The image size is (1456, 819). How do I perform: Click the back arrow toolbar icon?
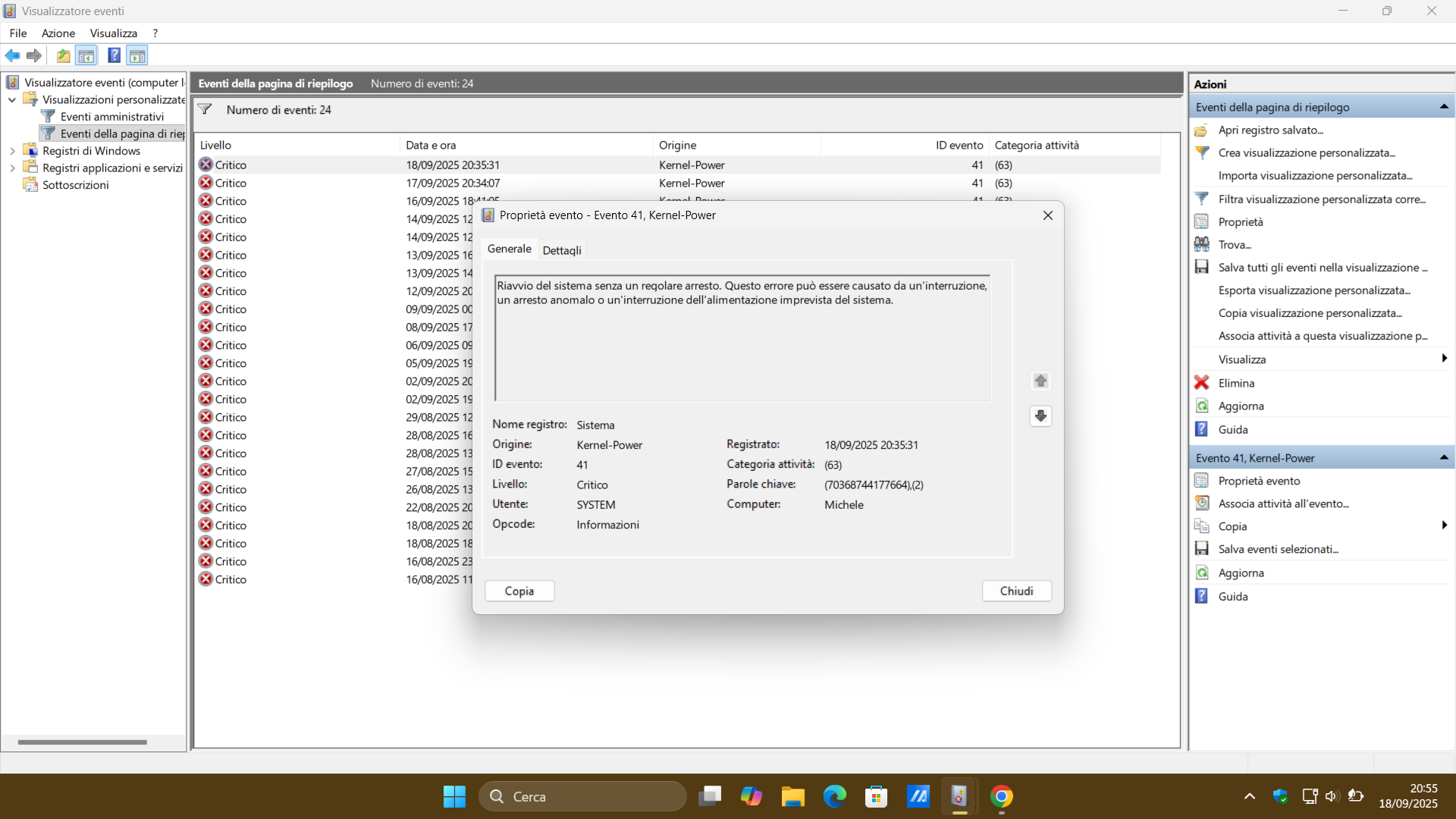[x=12, y=55]
